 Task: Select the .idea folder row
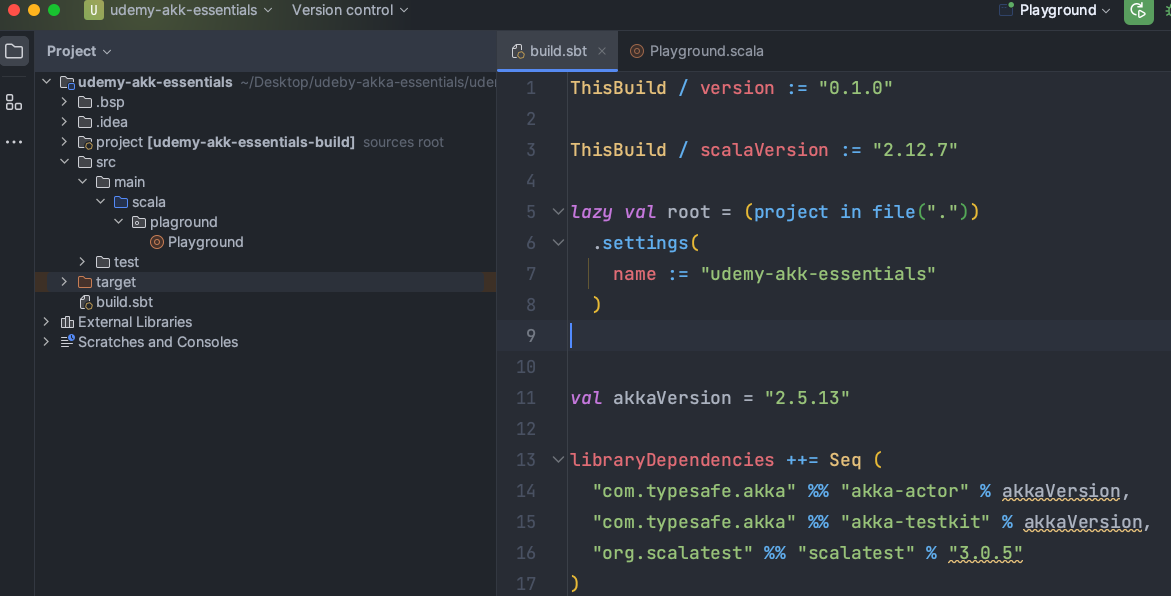(266, 122)
